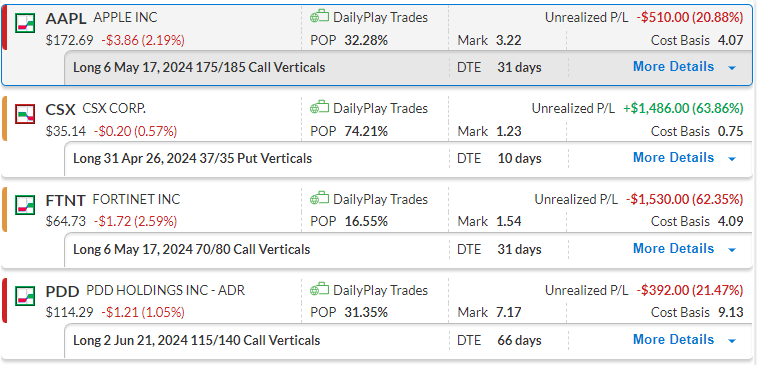Select the PDD ticker symbol

pyautogui.click(x=62, y=291)
